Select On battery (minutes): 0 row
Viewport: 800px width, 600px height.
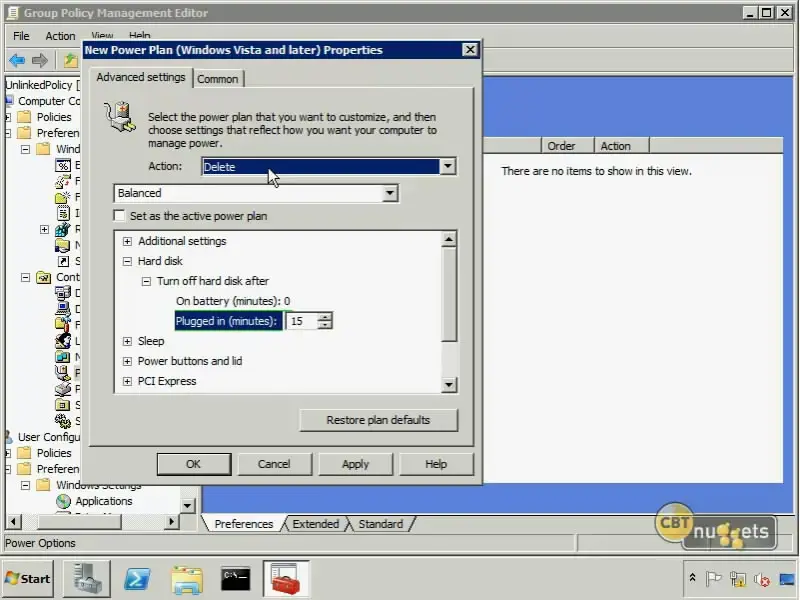click(233, 301)
